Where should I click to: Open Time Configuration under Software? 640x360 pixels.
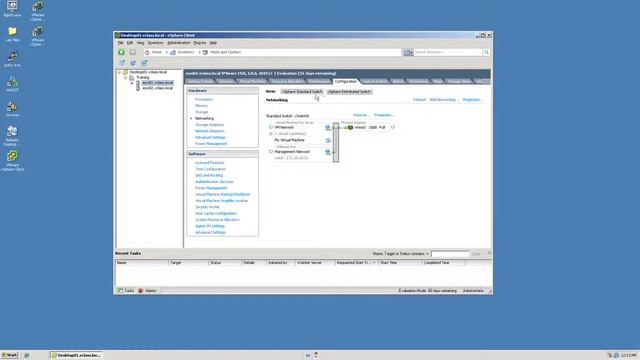pos(210,169)
